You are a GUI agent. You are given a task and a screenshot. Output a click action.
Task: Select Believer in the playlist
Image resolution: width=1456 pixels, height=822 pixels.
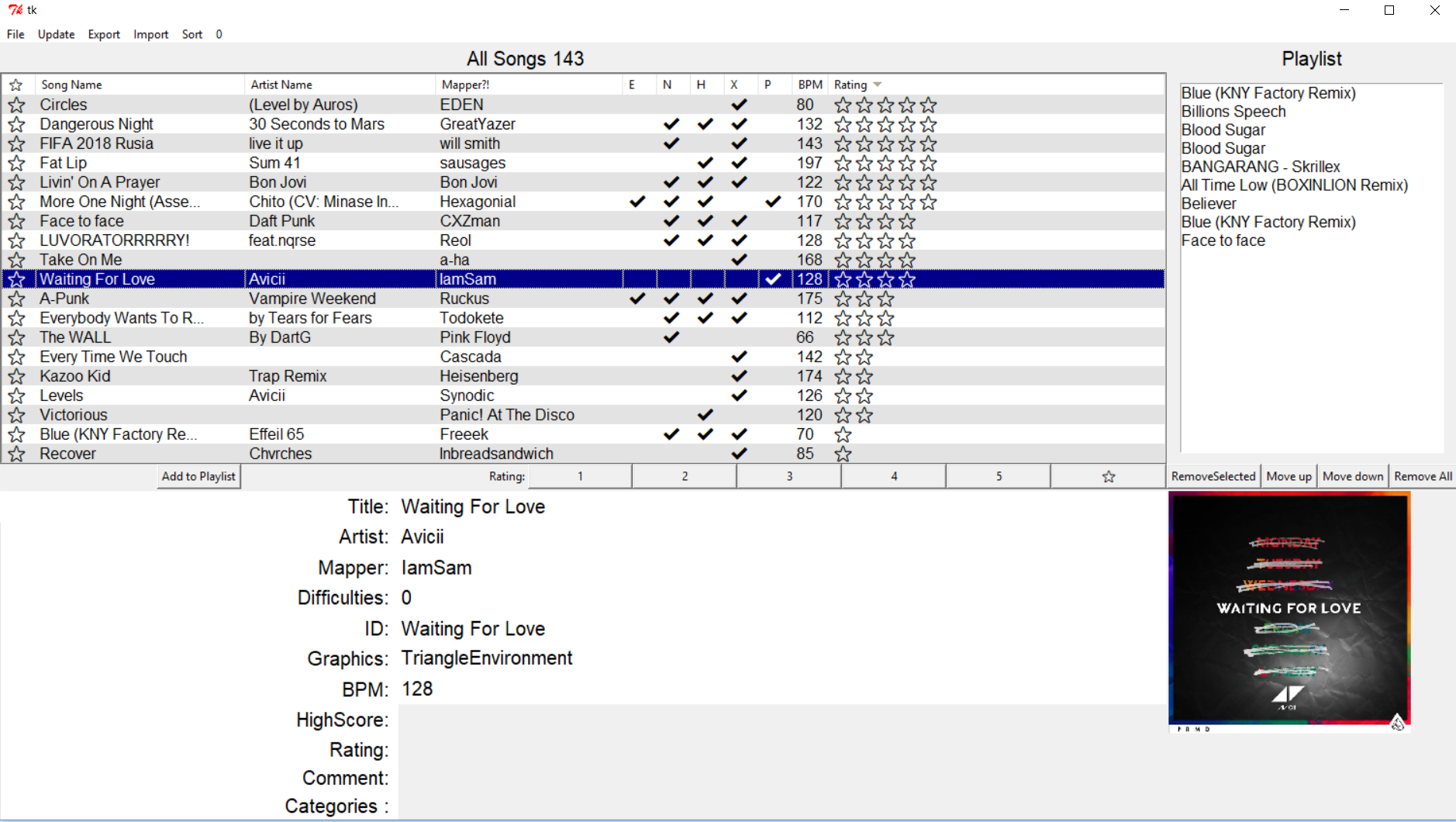click(x=1208, y=204)
